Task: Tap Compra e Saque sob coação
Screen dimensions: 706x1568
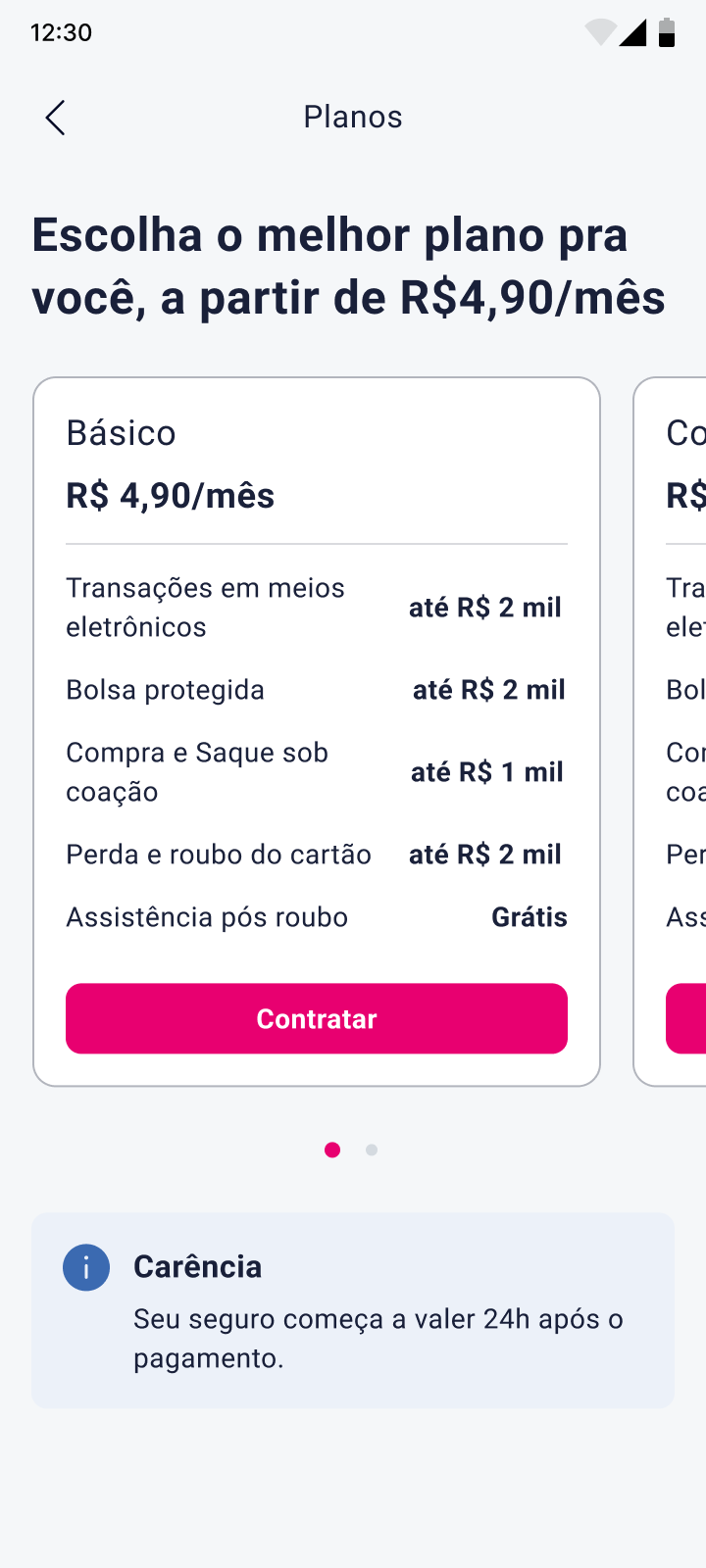Action: [x=316, y=772]
